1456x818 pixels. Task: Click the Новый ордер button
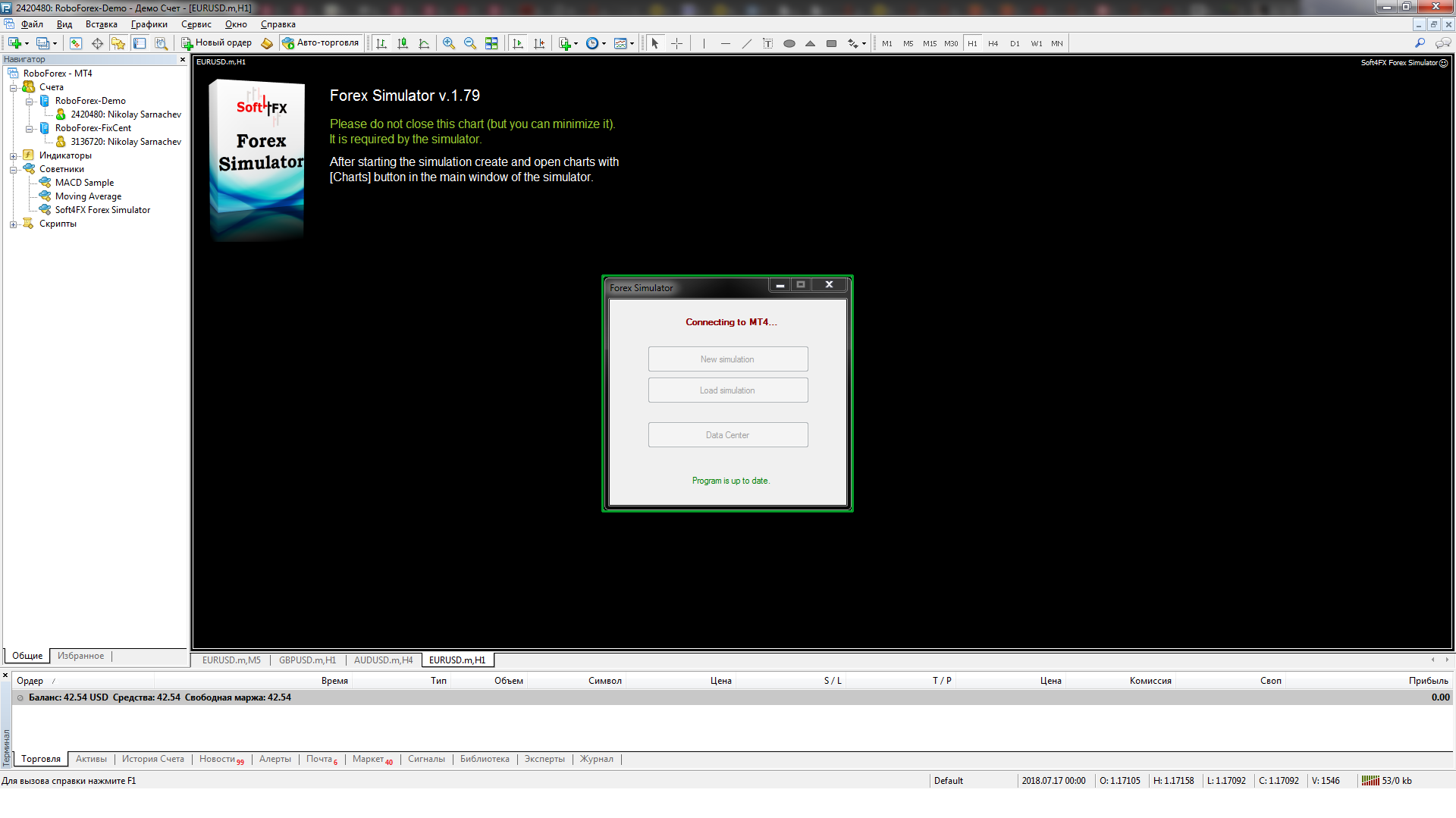216,43
